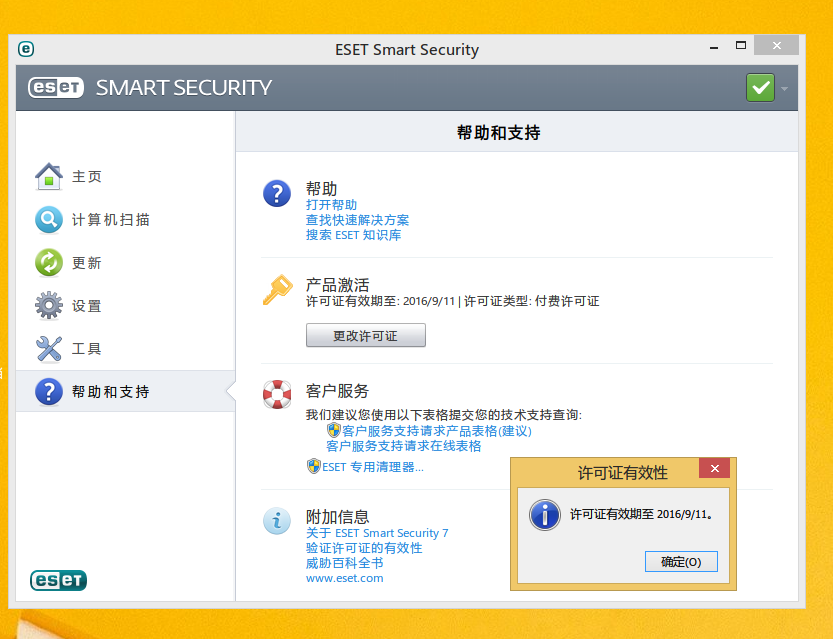Click the ESET logo at sidebar bottom

(x=58, y=580)
